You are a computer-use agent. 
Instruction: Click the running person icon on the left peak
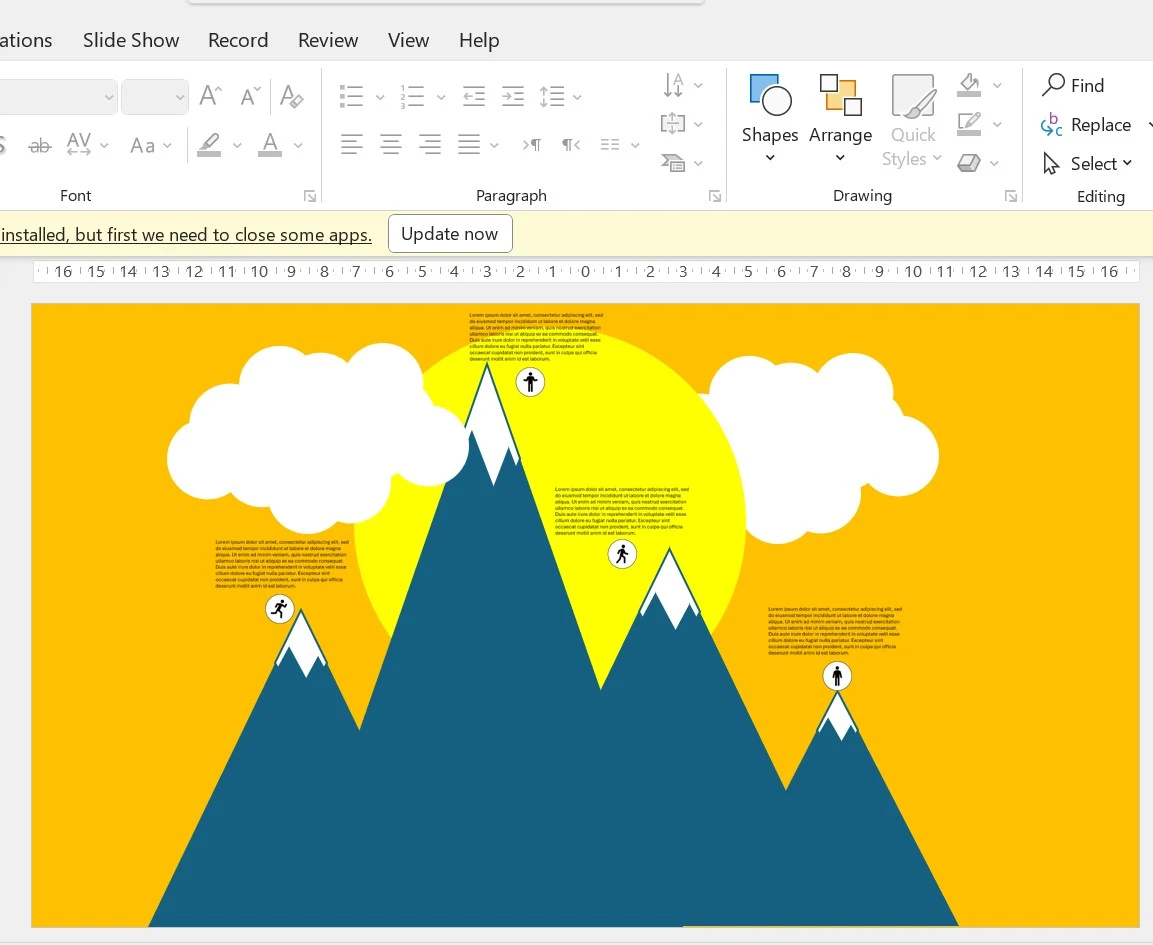point(280,608)
